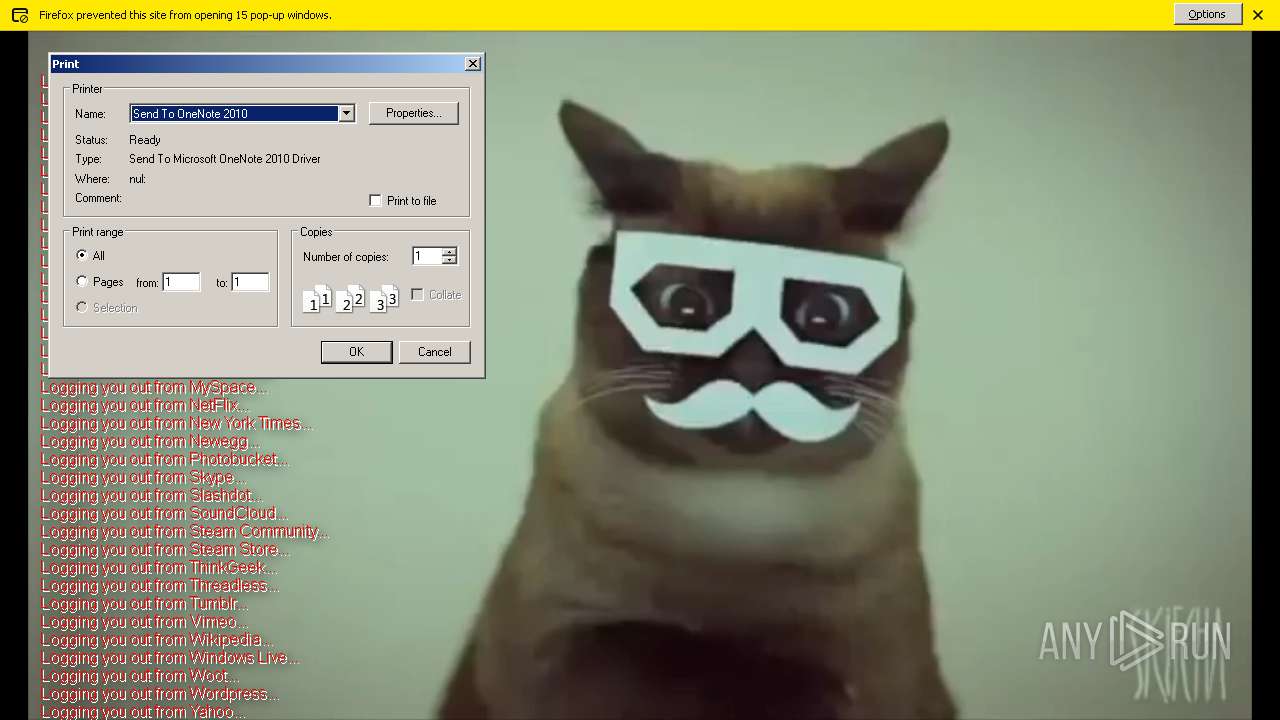This screenshot has width=1280, height=720.
Task: Click the Number of copies field
Action: pos(427,256)
